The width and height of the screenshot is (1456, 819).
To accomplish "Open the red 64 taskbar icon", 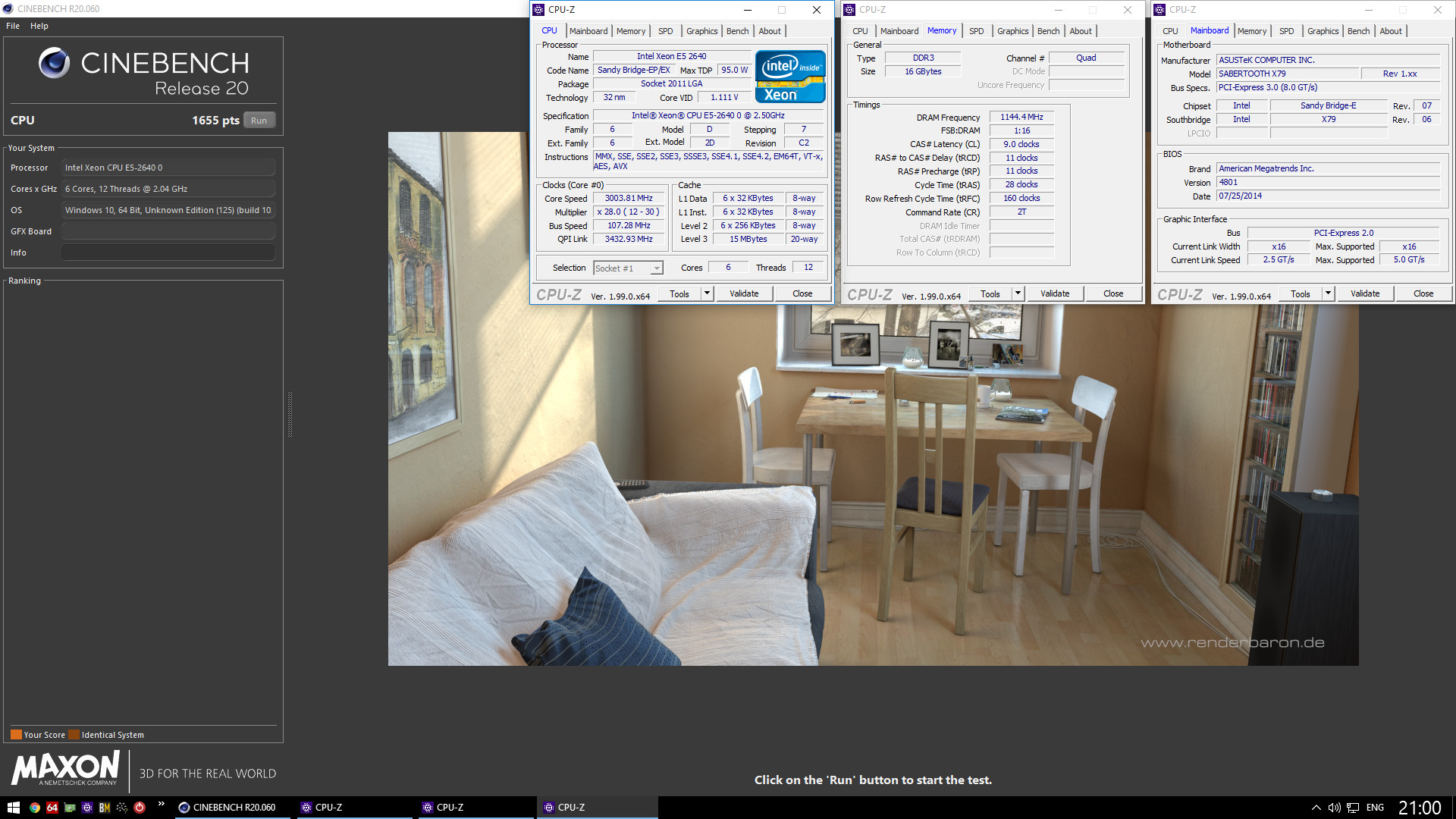I will pyautogui.click(x=52, y=808).
